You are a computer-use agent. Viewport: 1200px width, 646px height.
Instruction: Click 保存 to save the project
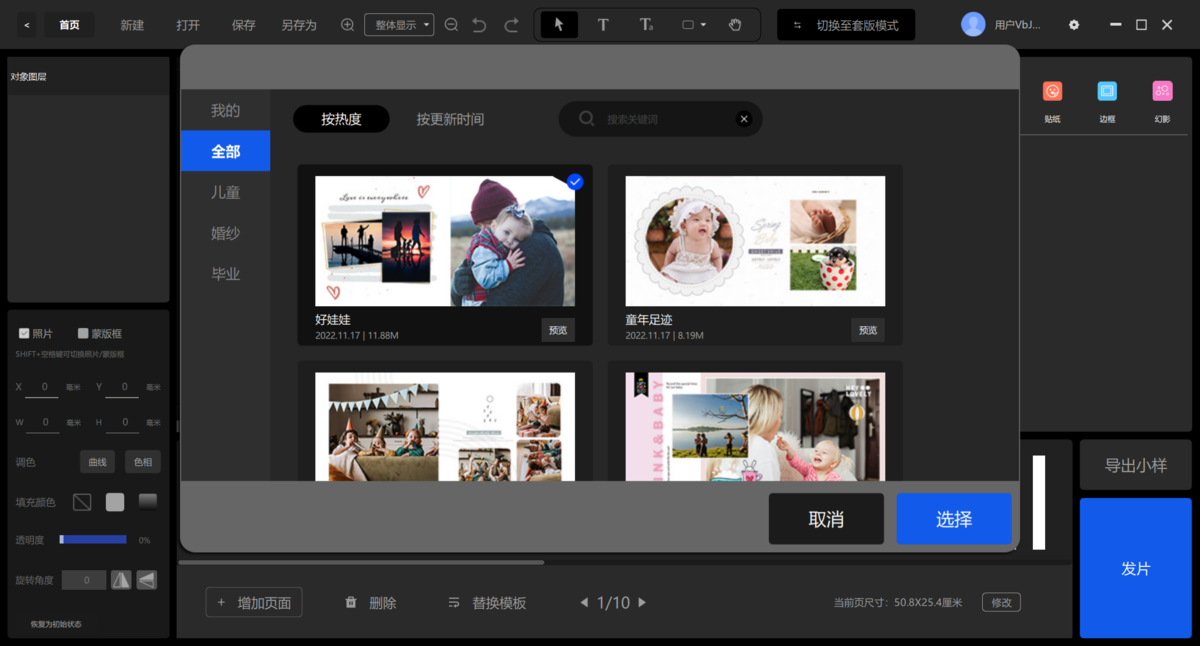243,25
